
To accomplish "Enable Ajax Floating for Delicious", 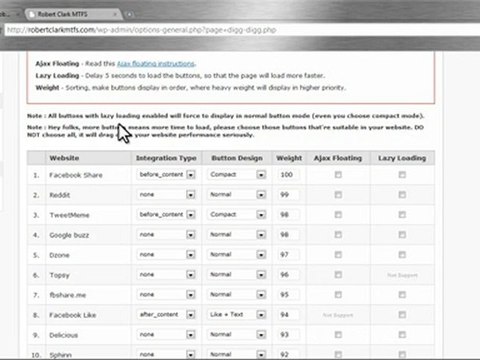I will coord(338,335).
